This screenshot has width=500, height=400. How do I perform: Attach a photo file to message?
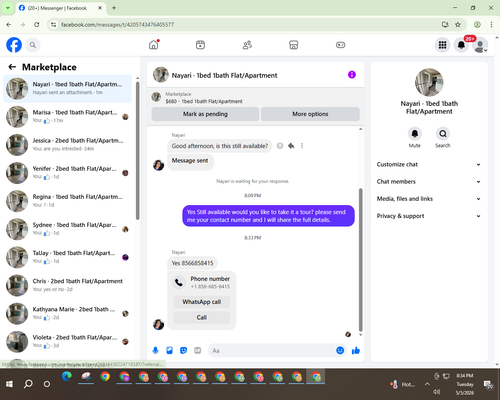pos(169,350)
